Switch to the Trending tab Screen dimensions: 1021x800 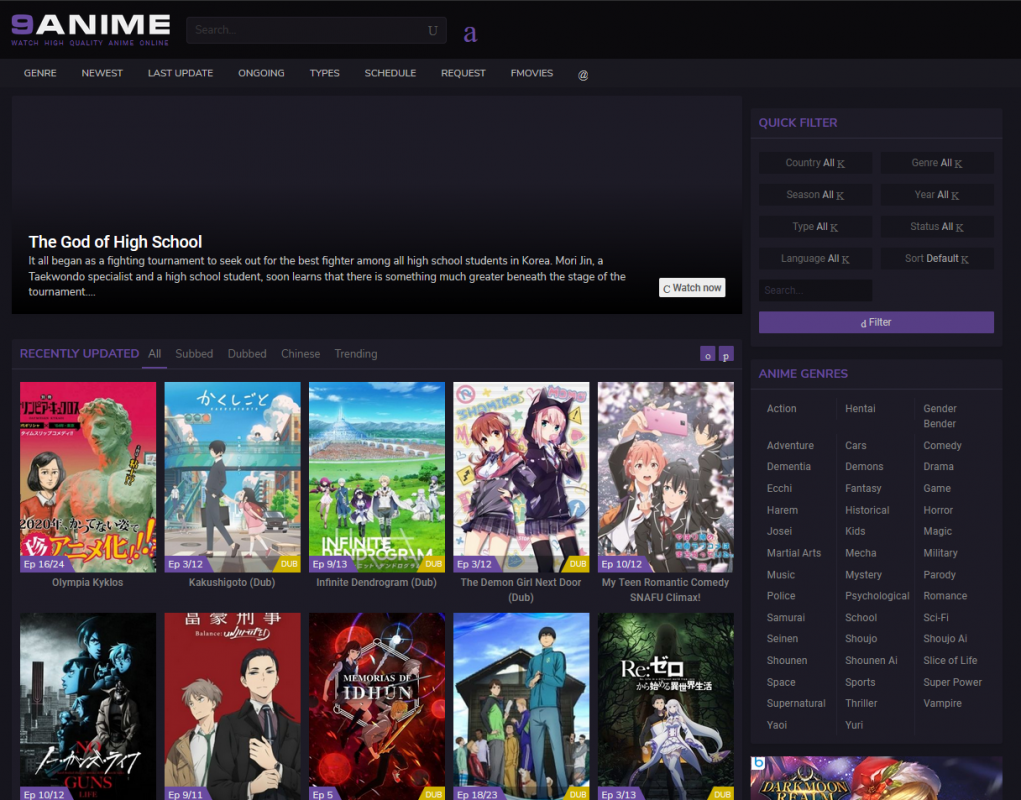[x=356, y=354]
